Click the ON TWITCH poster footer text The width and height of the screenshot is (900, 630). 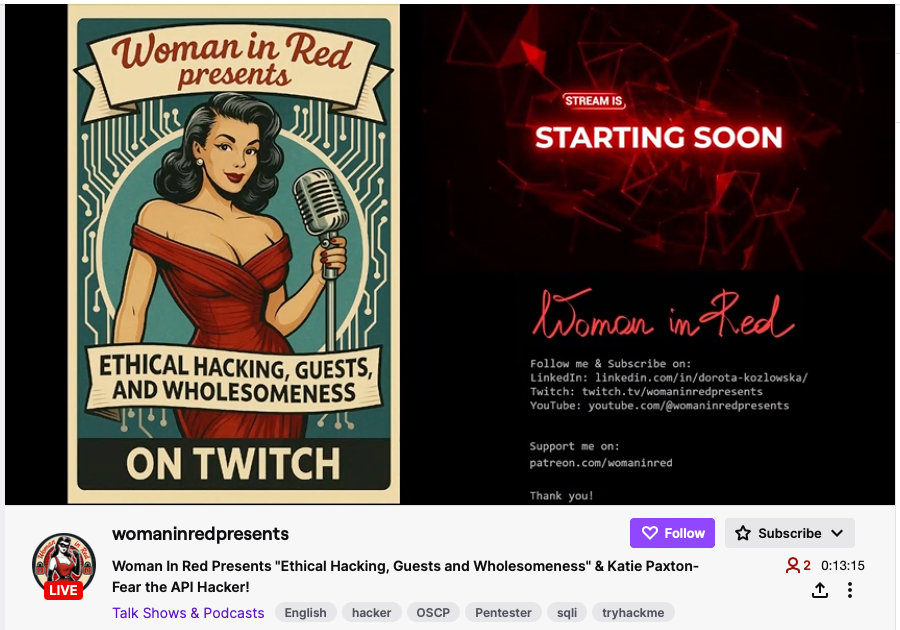pos(234,464)
